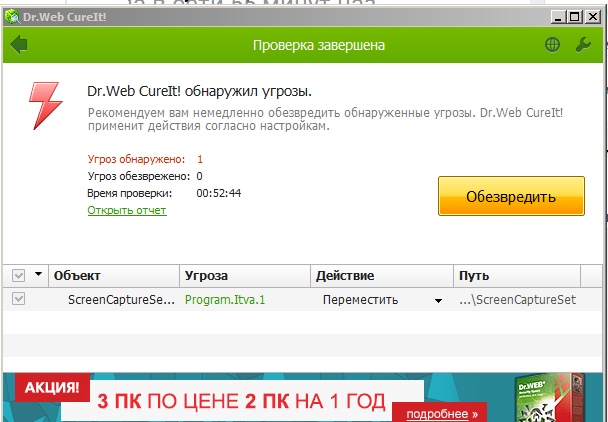Image resolution: width=608 pixels, height=422 pixels.
Task: Click the red lightning threat icon
Action: tap(45, 106)
